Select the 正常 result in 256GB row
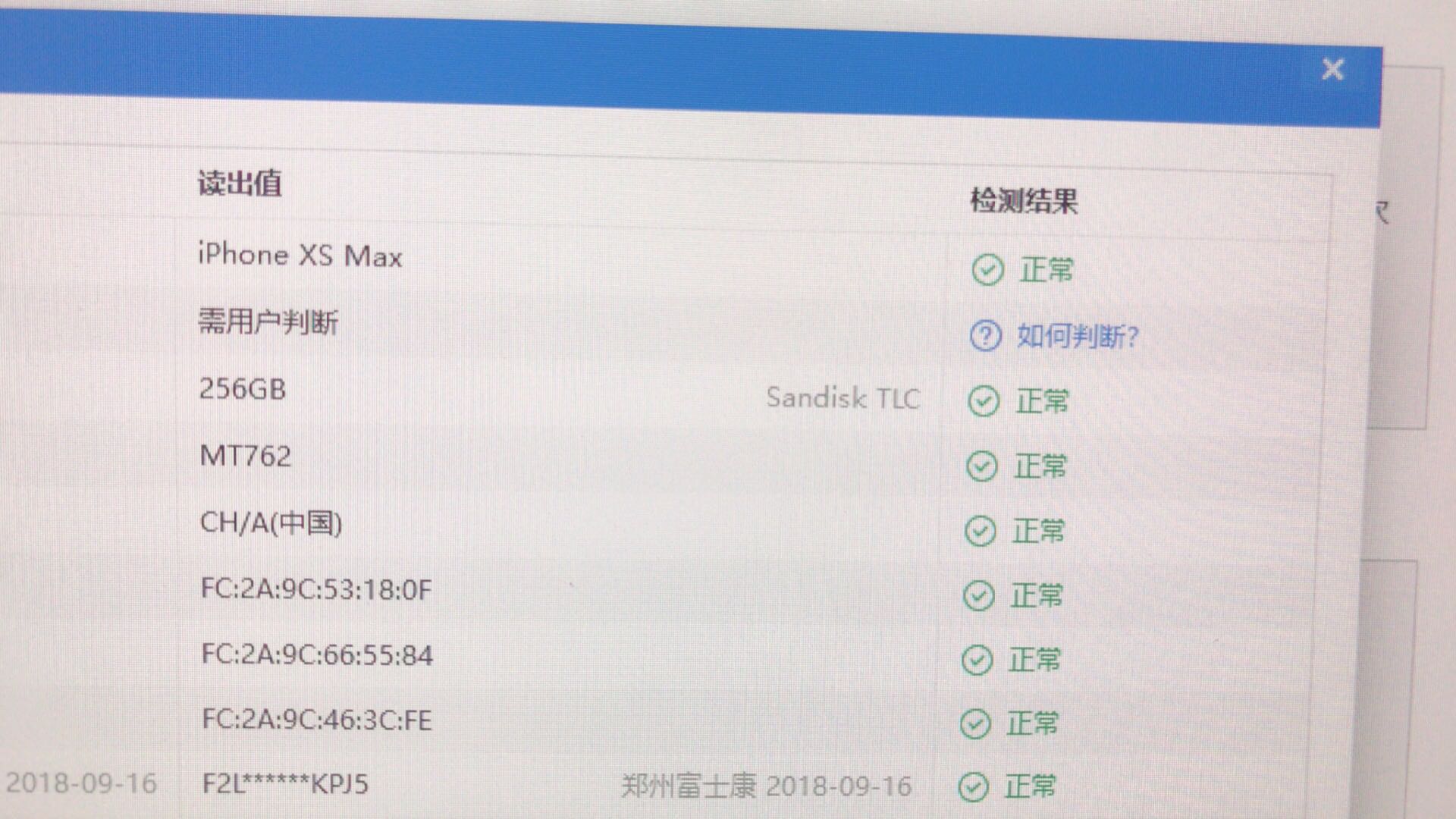 click(1043, 401)
